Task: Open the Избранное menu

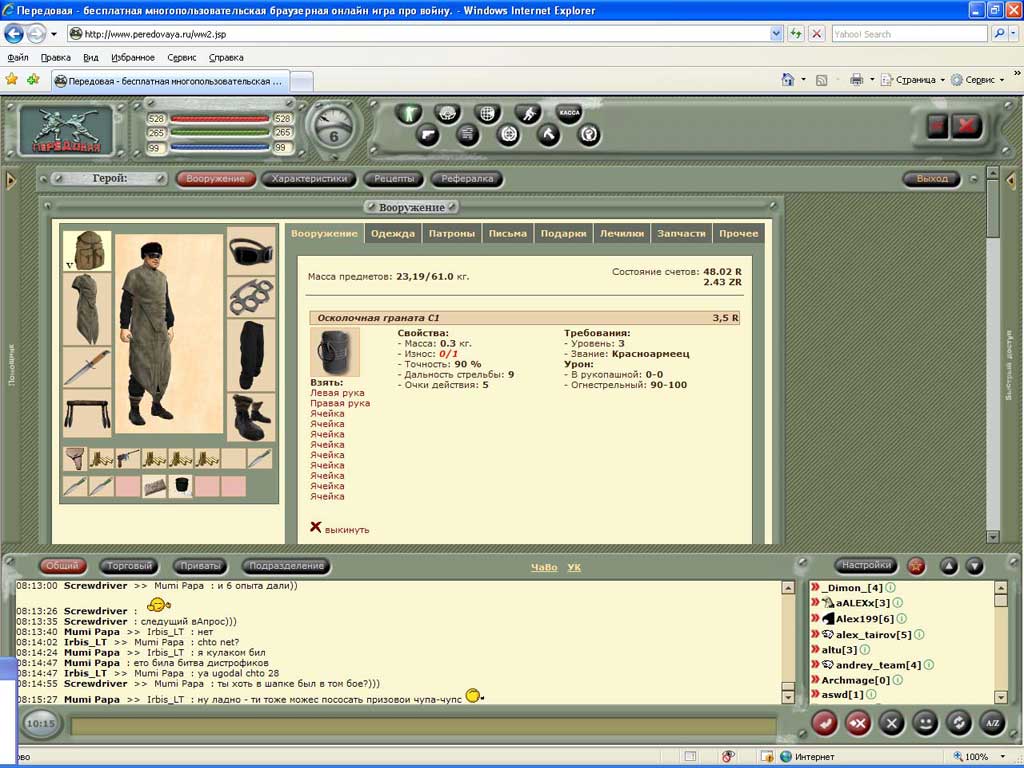Action: pos(133,57)
